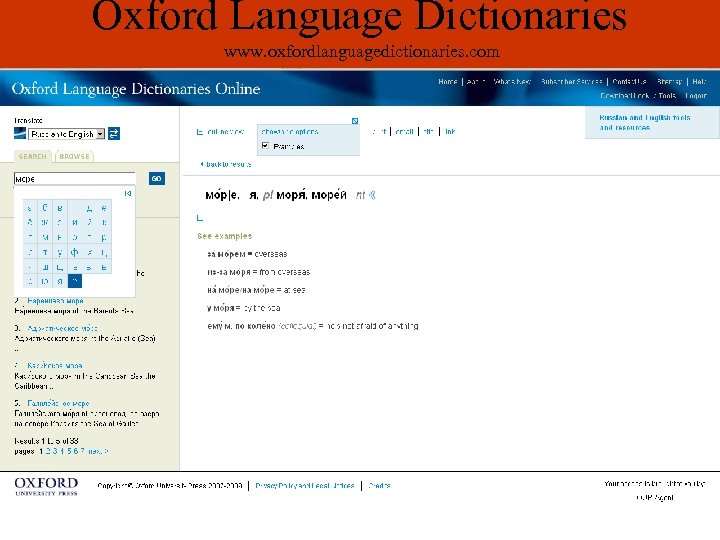Switch to the BROWSE tab
The width and height of the screenshot is (720, 540).
[74, 156]
